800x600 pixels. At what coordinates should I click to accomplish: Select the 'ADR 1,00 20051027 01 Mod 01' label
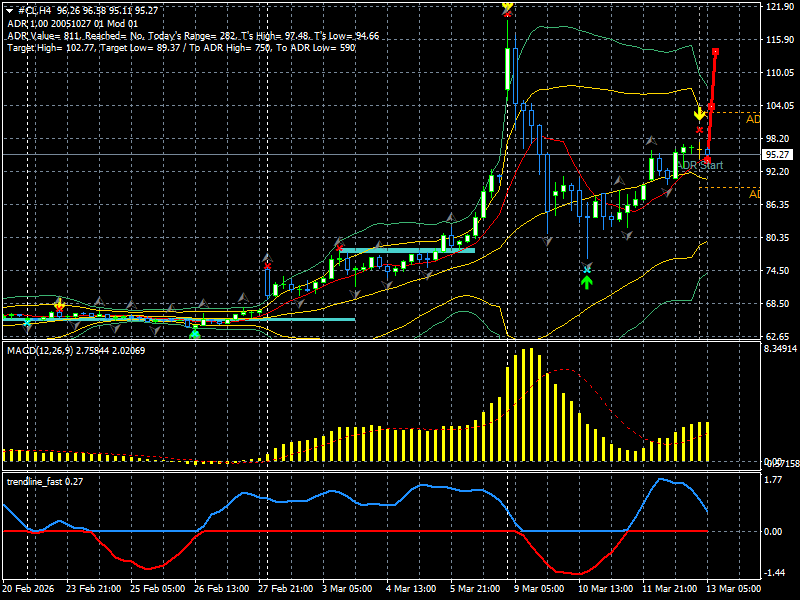(x=72, y=23)
